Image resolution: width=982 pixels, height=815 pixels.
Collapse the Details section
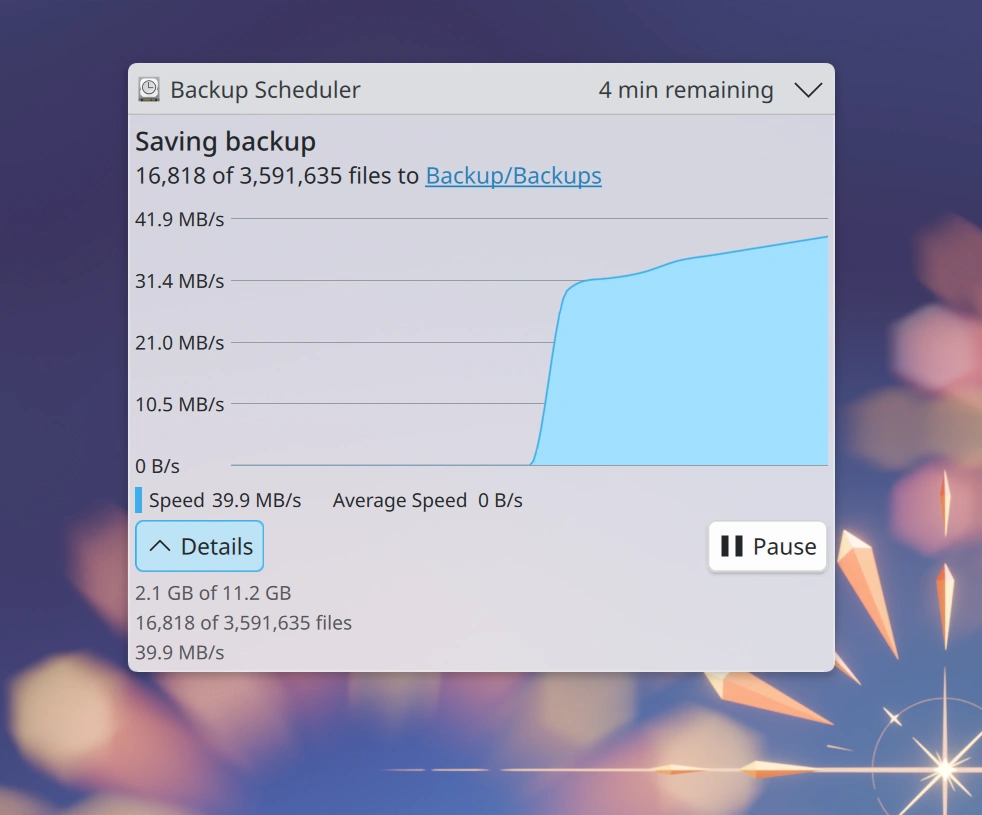pos(199,546)
